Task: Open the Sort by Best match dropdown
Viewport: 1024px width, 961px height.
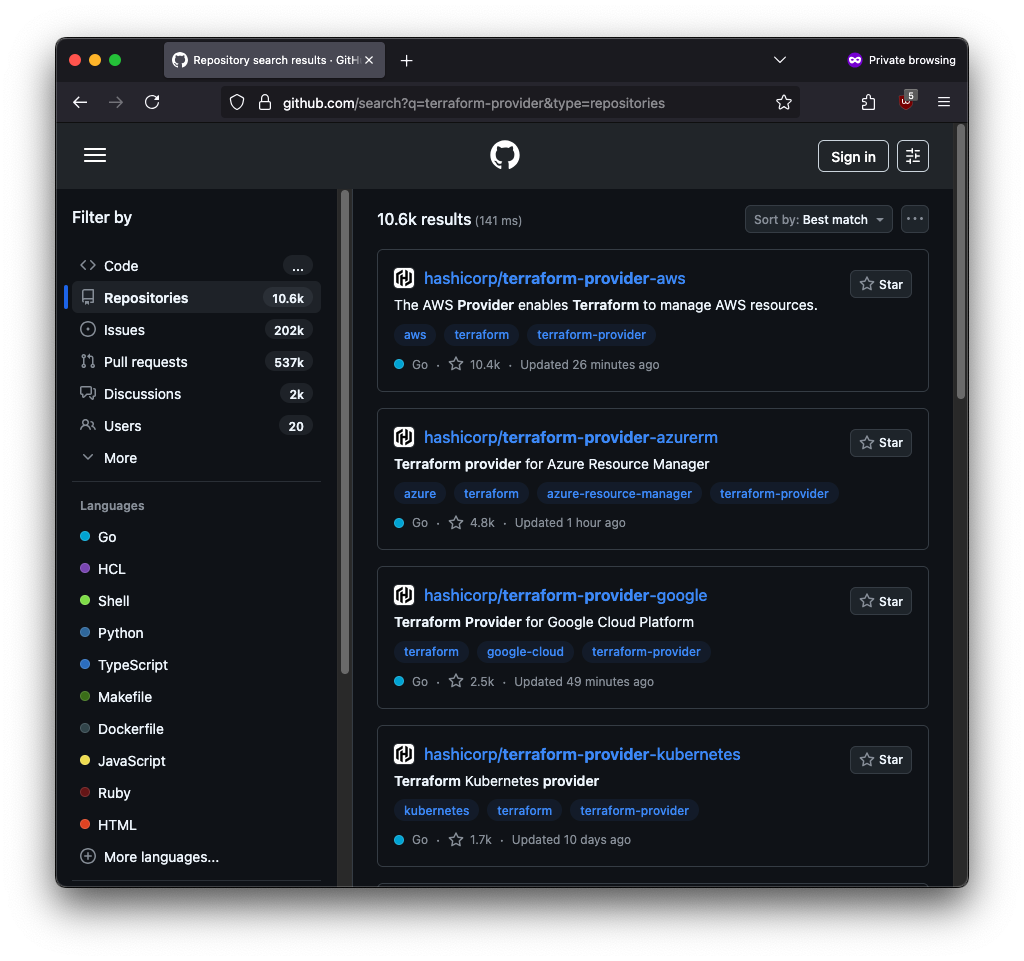Action: 818,219
